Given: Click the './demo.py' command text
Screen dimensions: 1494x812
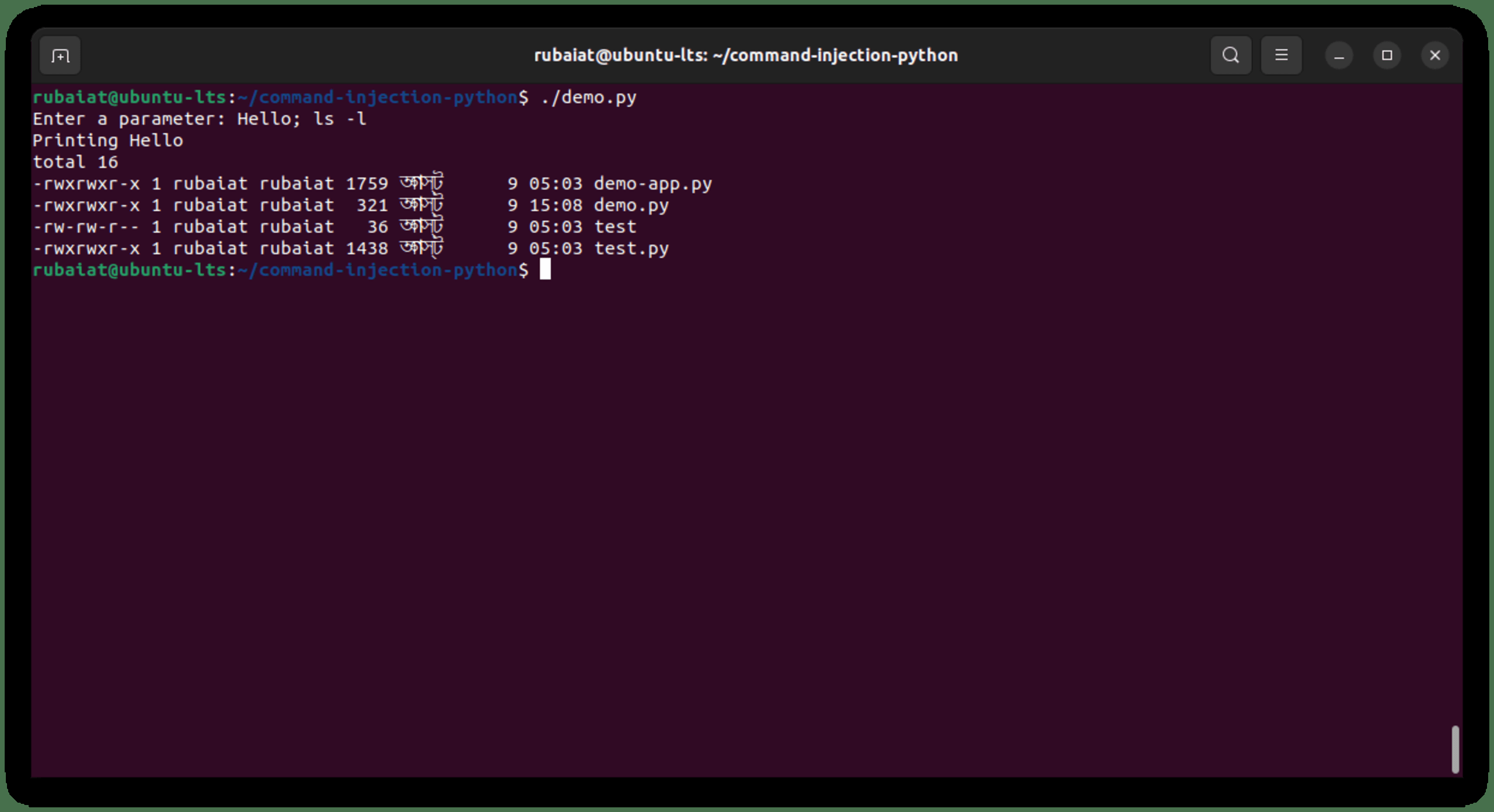Looking at the screenshot, I should [x=588, y=97].
